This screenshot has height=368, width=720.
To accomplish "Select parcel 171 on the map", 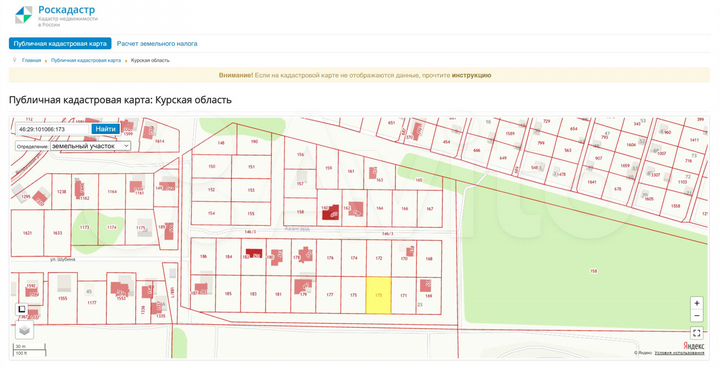I will pos(404,295).
